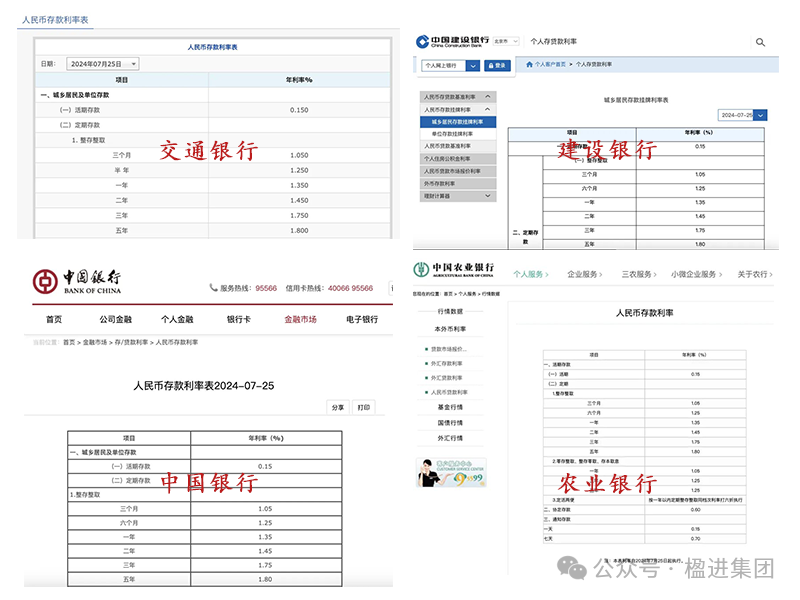
Task: Click 人民币存款利率 heading on ABC page
Action: (x=644, y=313)
